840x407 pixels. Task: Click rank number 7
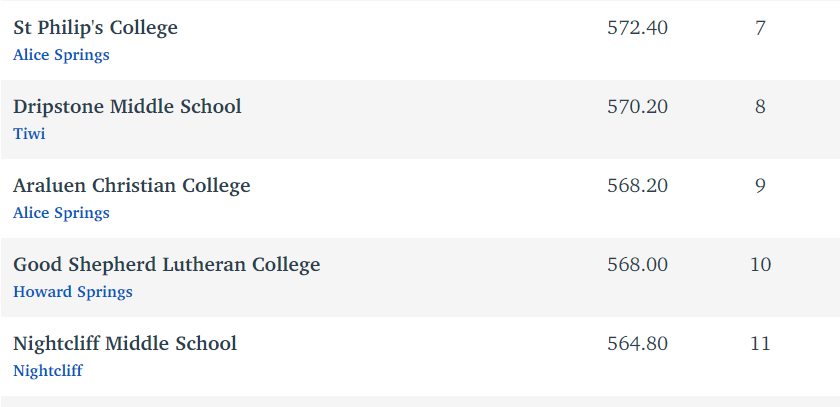(760, 27)
